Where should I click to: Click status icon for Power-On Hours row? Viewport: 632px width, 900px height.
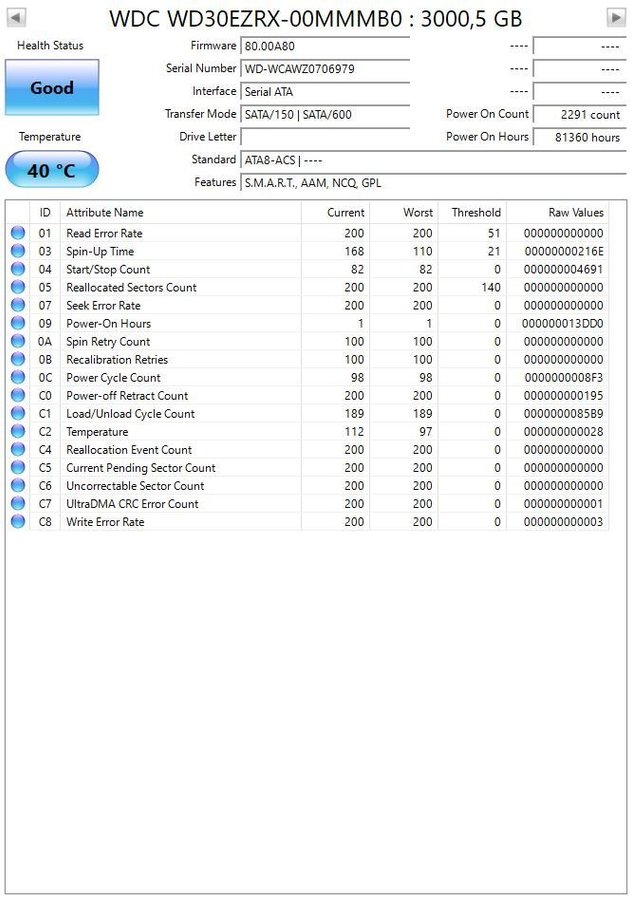point(18,323)
